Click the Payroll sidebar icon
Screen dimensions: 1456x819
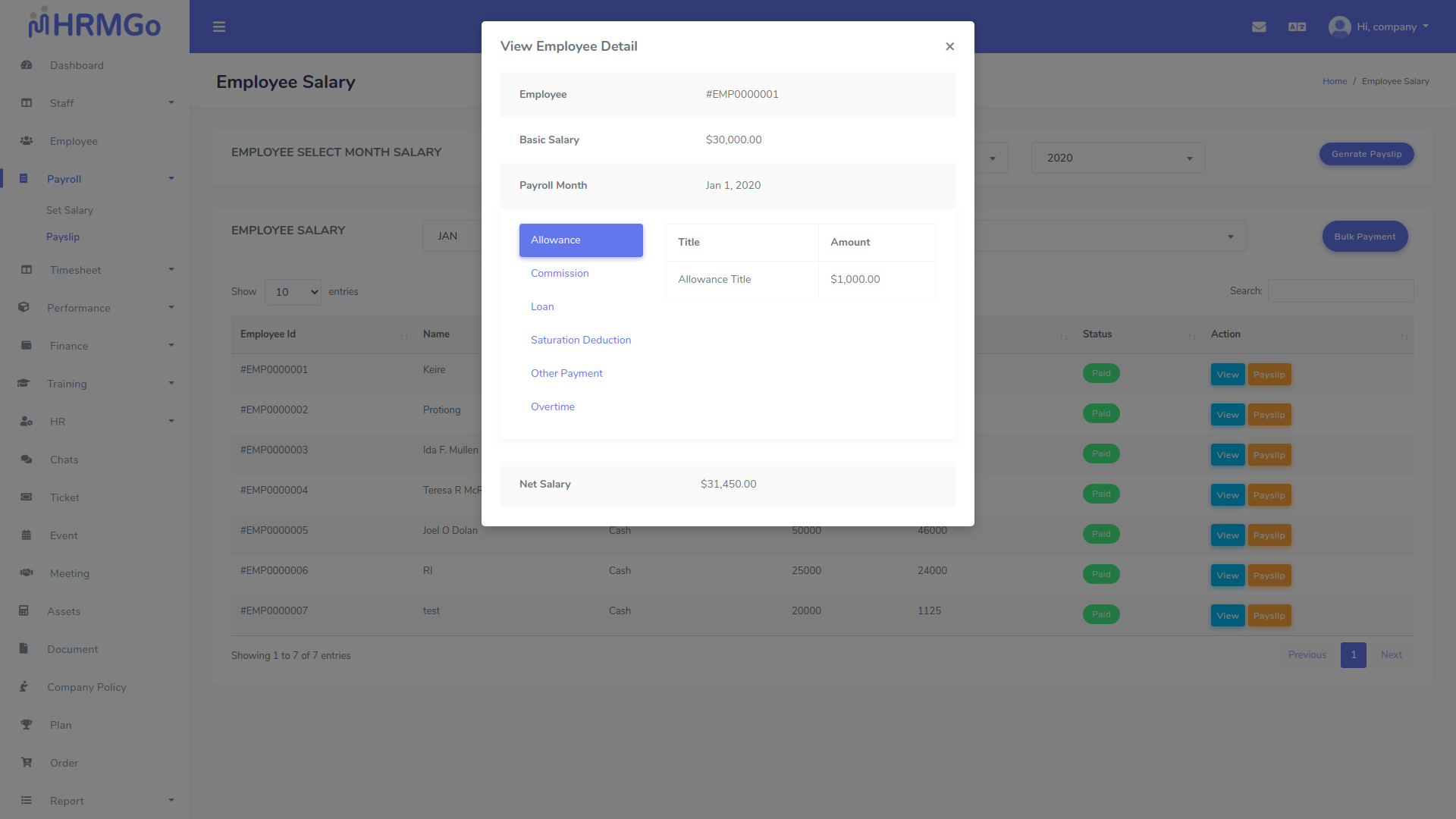24,179
